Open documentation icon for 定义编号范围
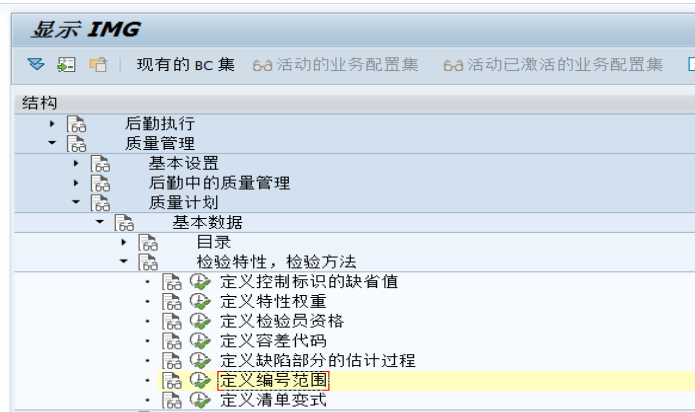695x412 pixels. (172, 381)
